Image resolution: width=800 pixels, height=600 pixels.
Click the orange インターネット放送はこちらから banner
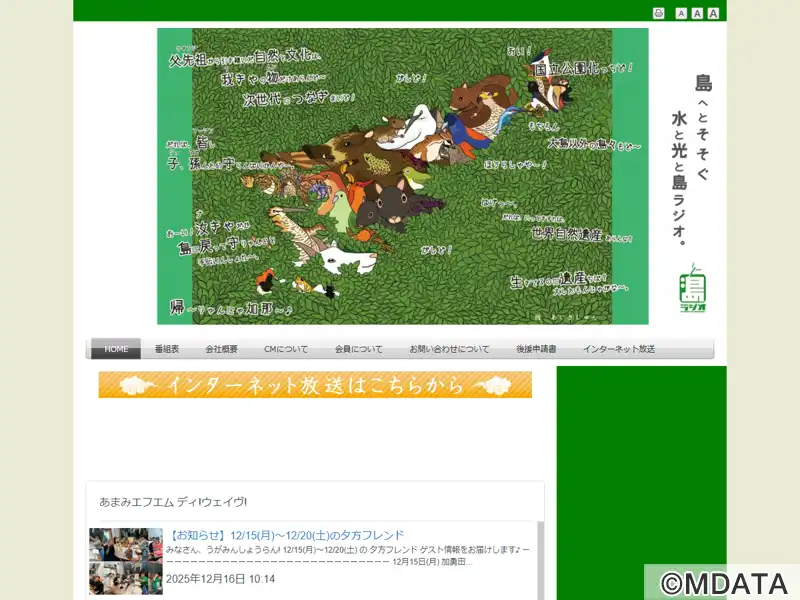(315, 385)
